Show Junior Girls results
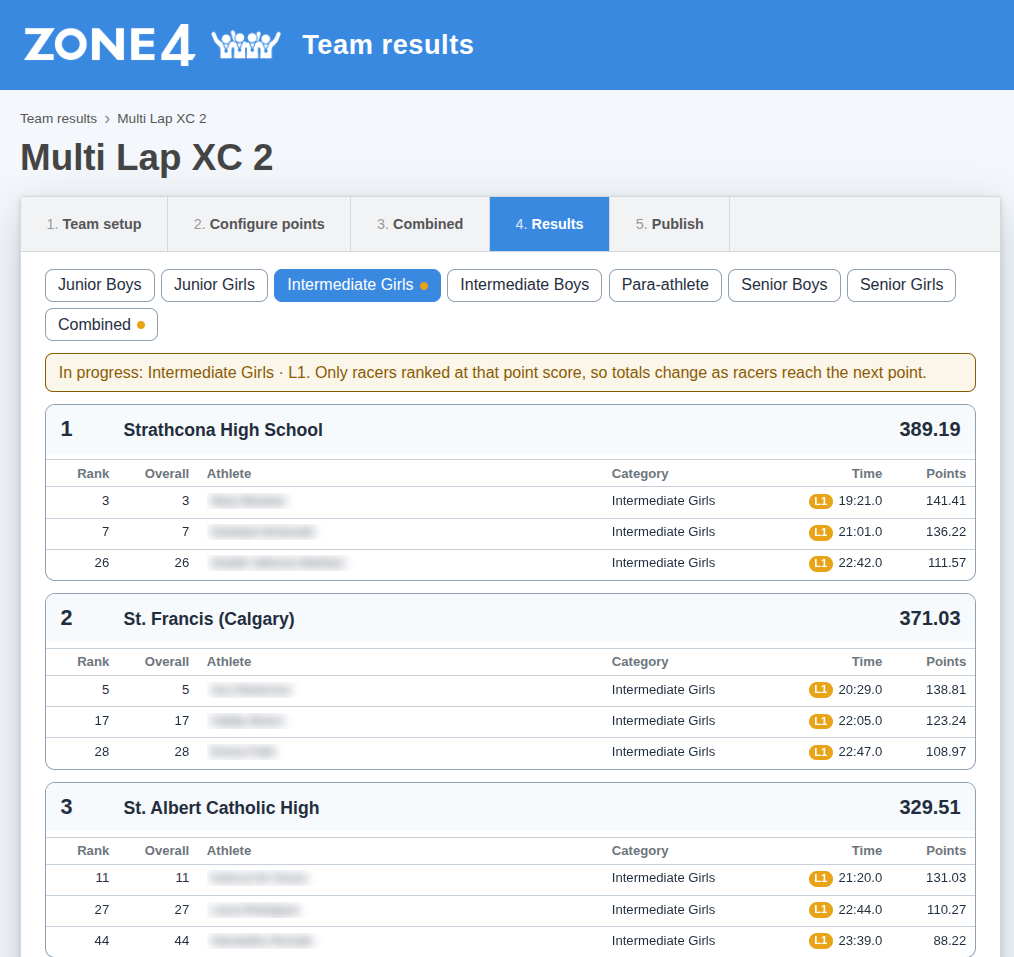 [x=214, y=285]
